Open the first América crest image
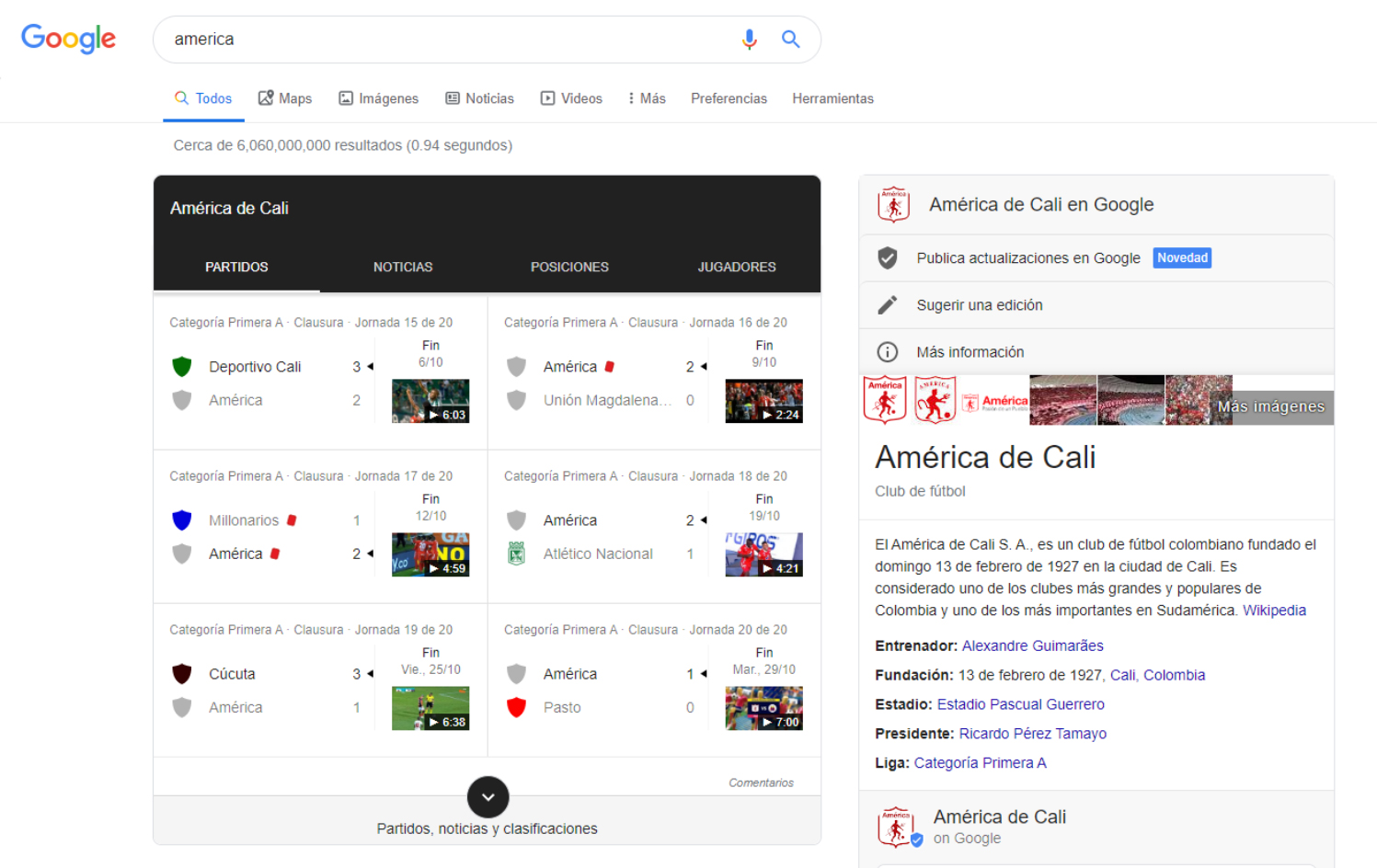The height and width of the screenshot is (868, 1377). (885, 400)
